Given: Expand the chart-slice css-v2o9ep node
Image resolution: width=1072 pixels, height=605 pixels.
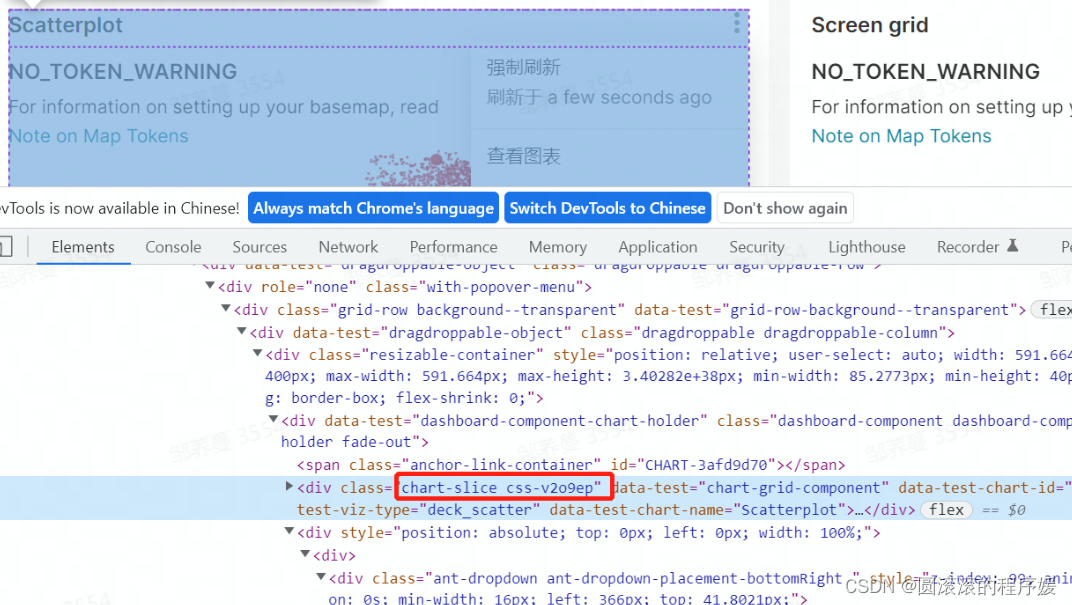Looking at the screenshot, I should [289, 486].
